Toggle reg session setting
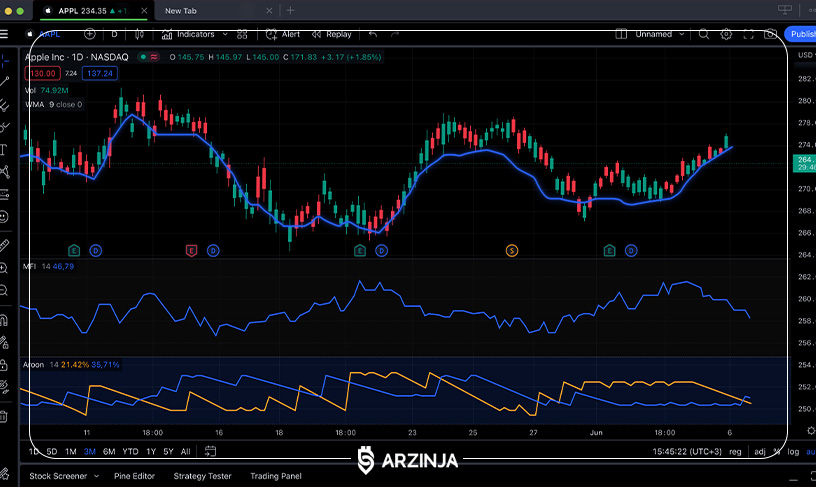 [x=735, y=452]
